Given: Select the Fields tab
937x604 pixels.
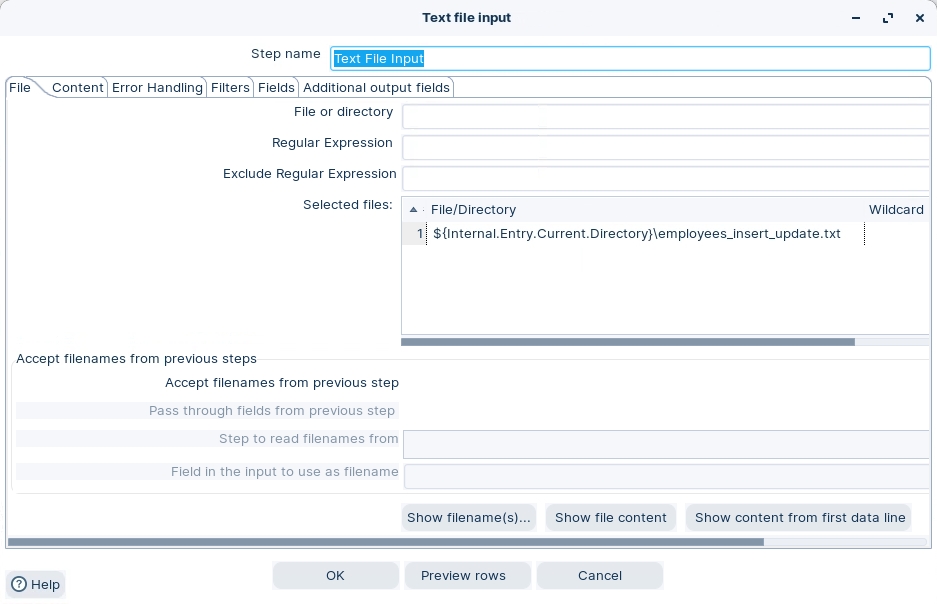Looking at the screenshot, I should click(x=276, y=88).
